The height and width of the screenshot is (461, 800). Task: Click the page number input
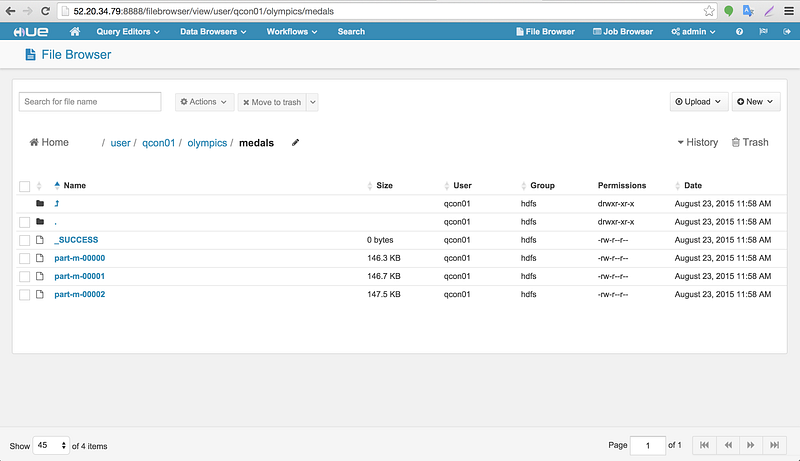pos(648,445)
